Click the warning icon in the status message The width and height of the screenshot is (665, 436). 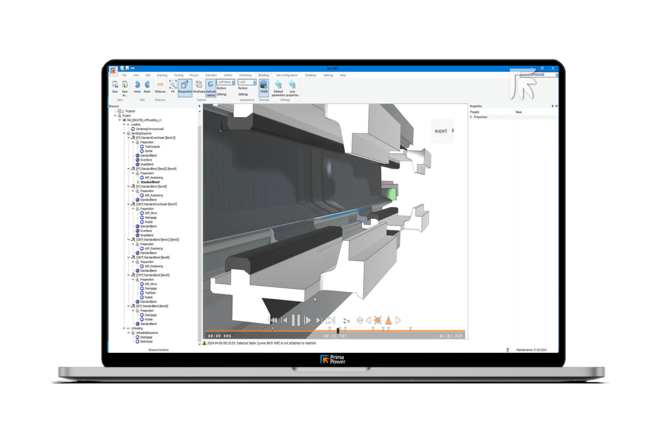204,343
